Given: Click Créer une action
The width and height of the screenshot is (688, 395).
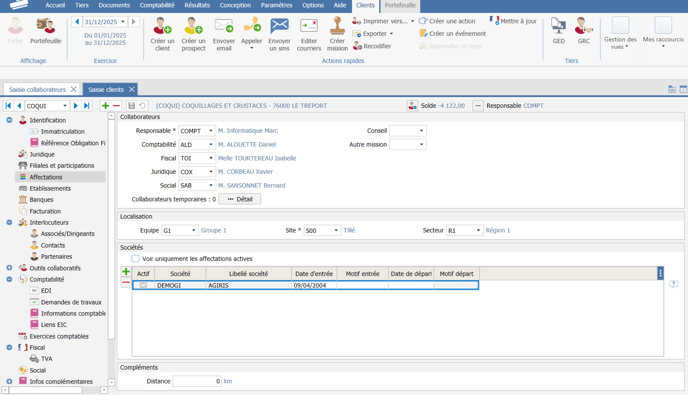Looking at the screenshot, I should 447,21.
